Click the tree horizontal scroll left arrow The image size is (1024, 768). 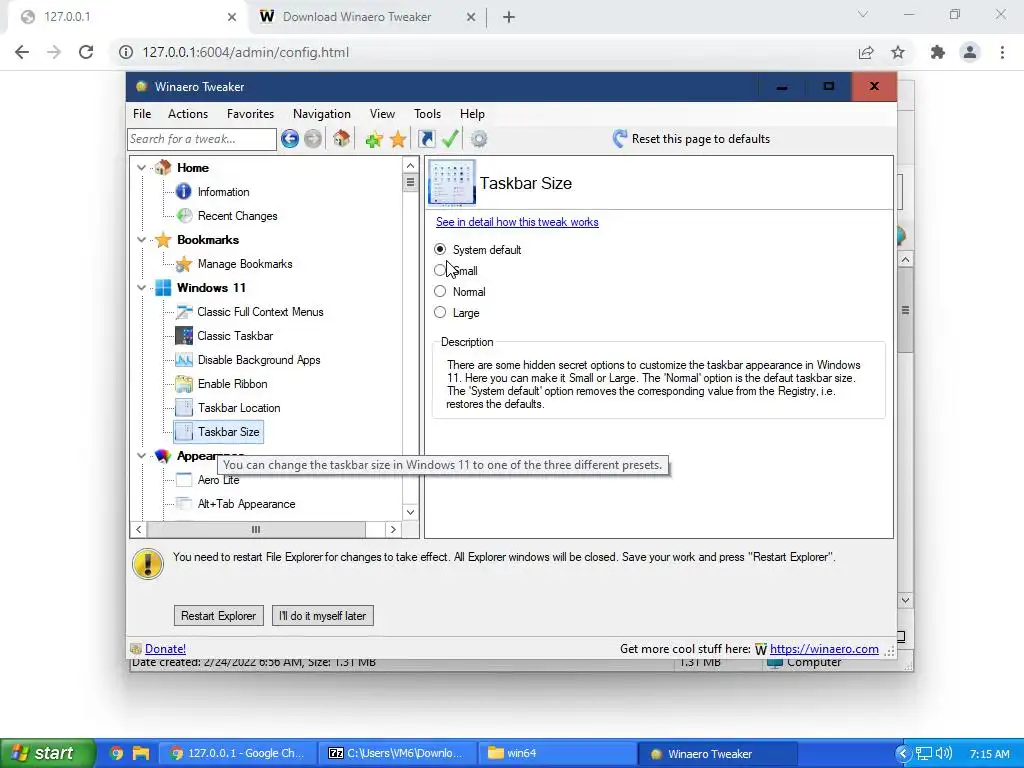(x=138, y=530)
